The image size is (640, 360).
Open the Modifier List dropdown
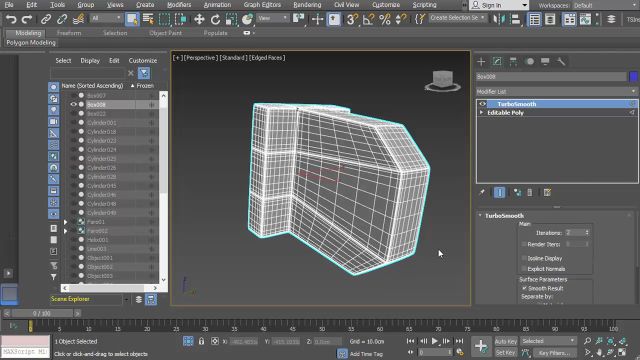pyautogui.click(x=557, y=91)
